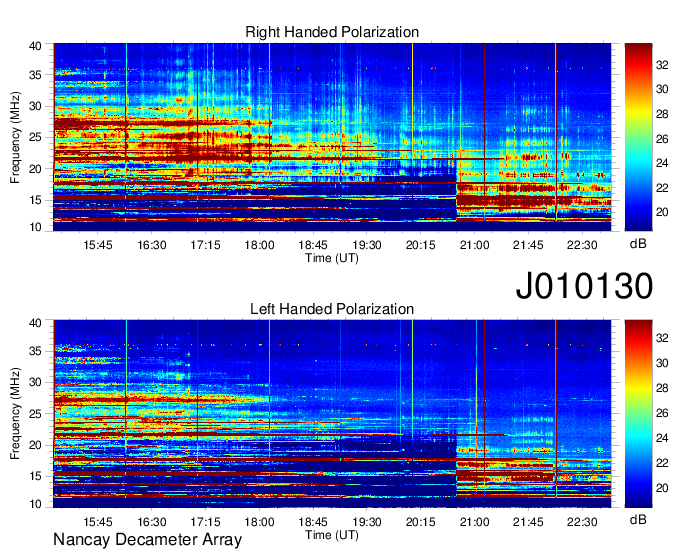Viewport: 680px width, 552px height.
Task: Click the 30 MHz tick of Right Handed plot
Action: (x=35, y=106)
